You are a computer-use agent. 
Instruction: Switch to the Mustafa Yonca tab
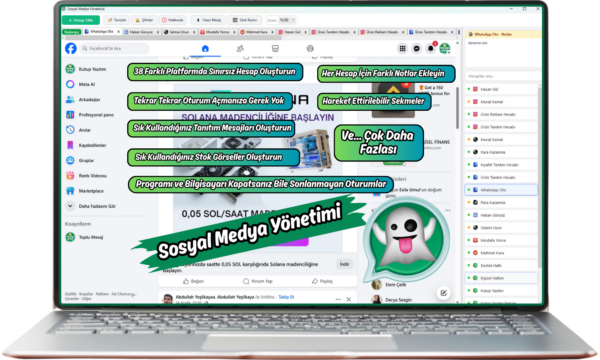[x=217, y=32]
